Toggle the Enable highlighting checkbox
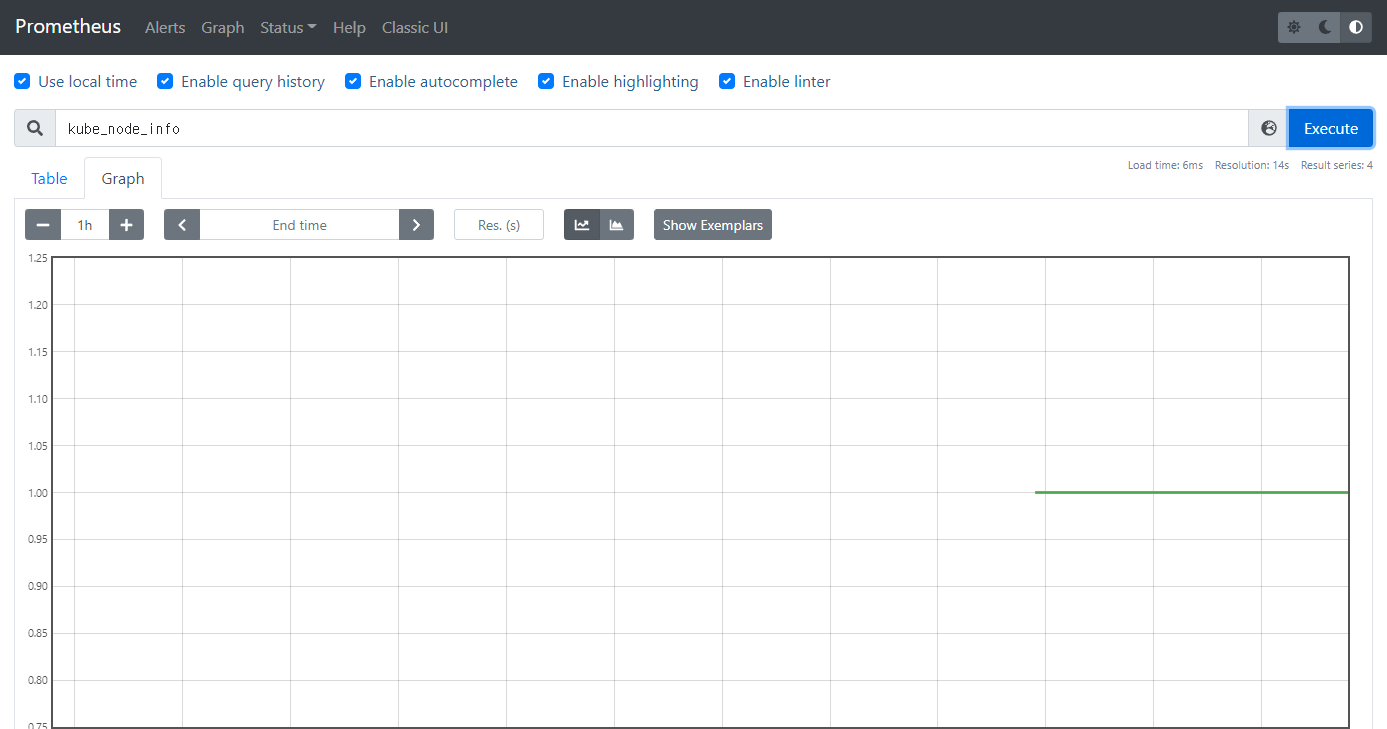This screenshot has width=1387, height=729. [546, 81]
